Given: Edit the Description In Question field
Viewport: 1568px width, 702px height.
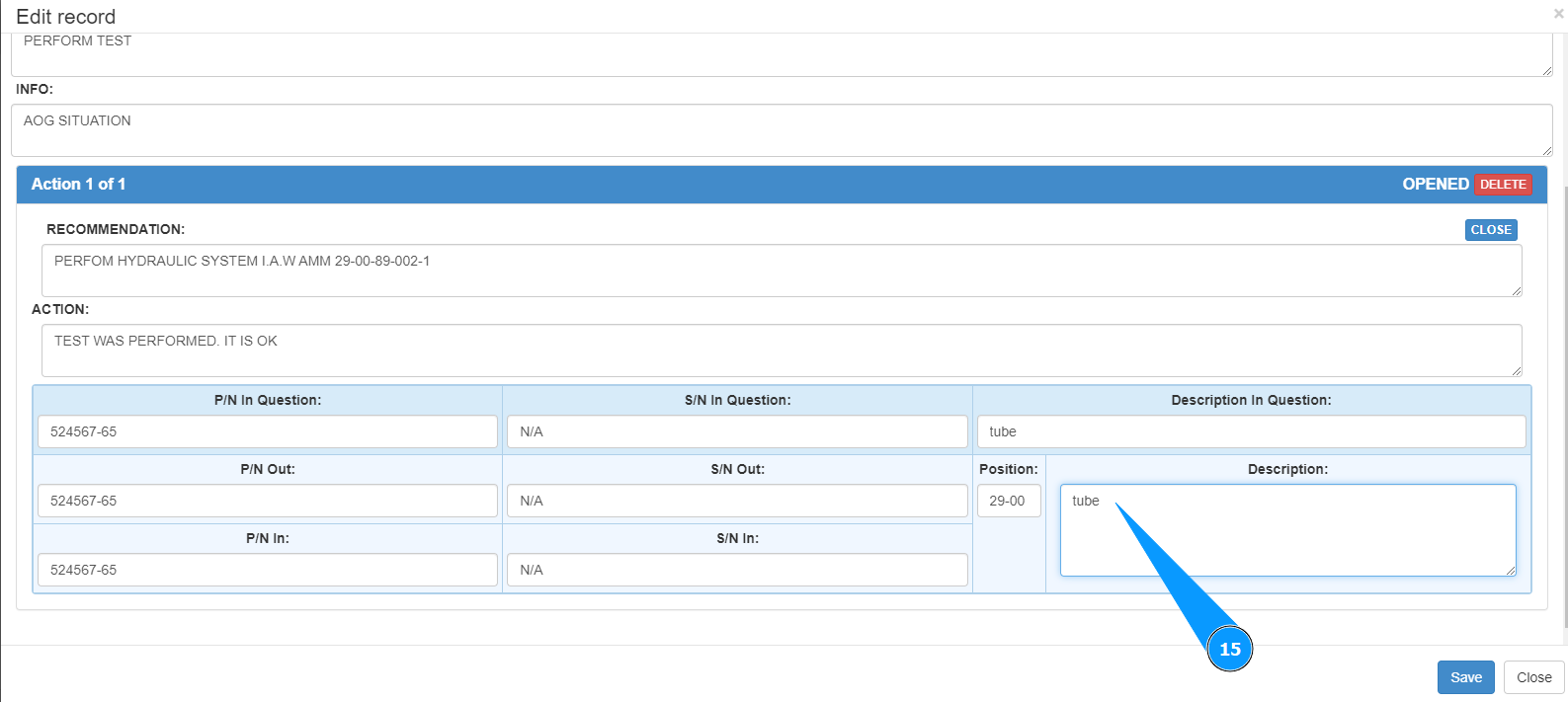Looking at the screenshot, I should click(1251, 431).
